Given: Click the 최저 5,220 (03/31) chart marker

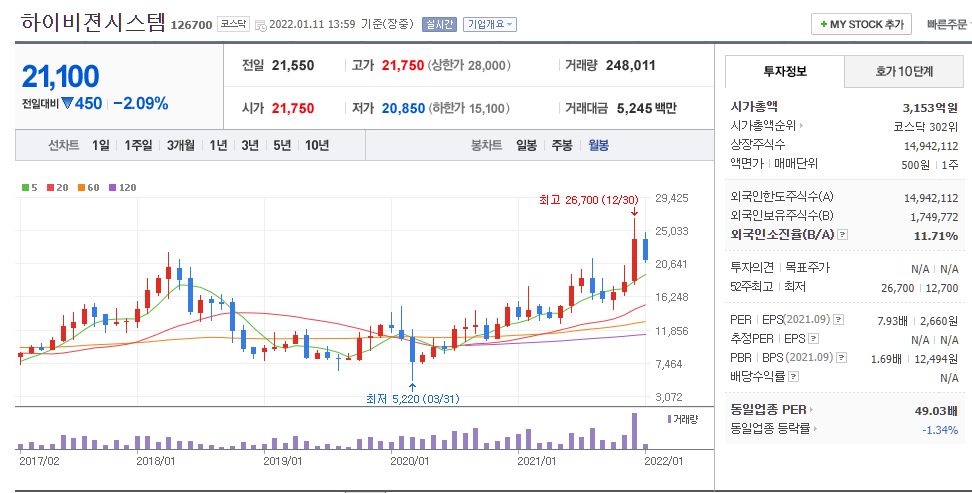Looking at the screenshot, I should click(x=413, y=399).
